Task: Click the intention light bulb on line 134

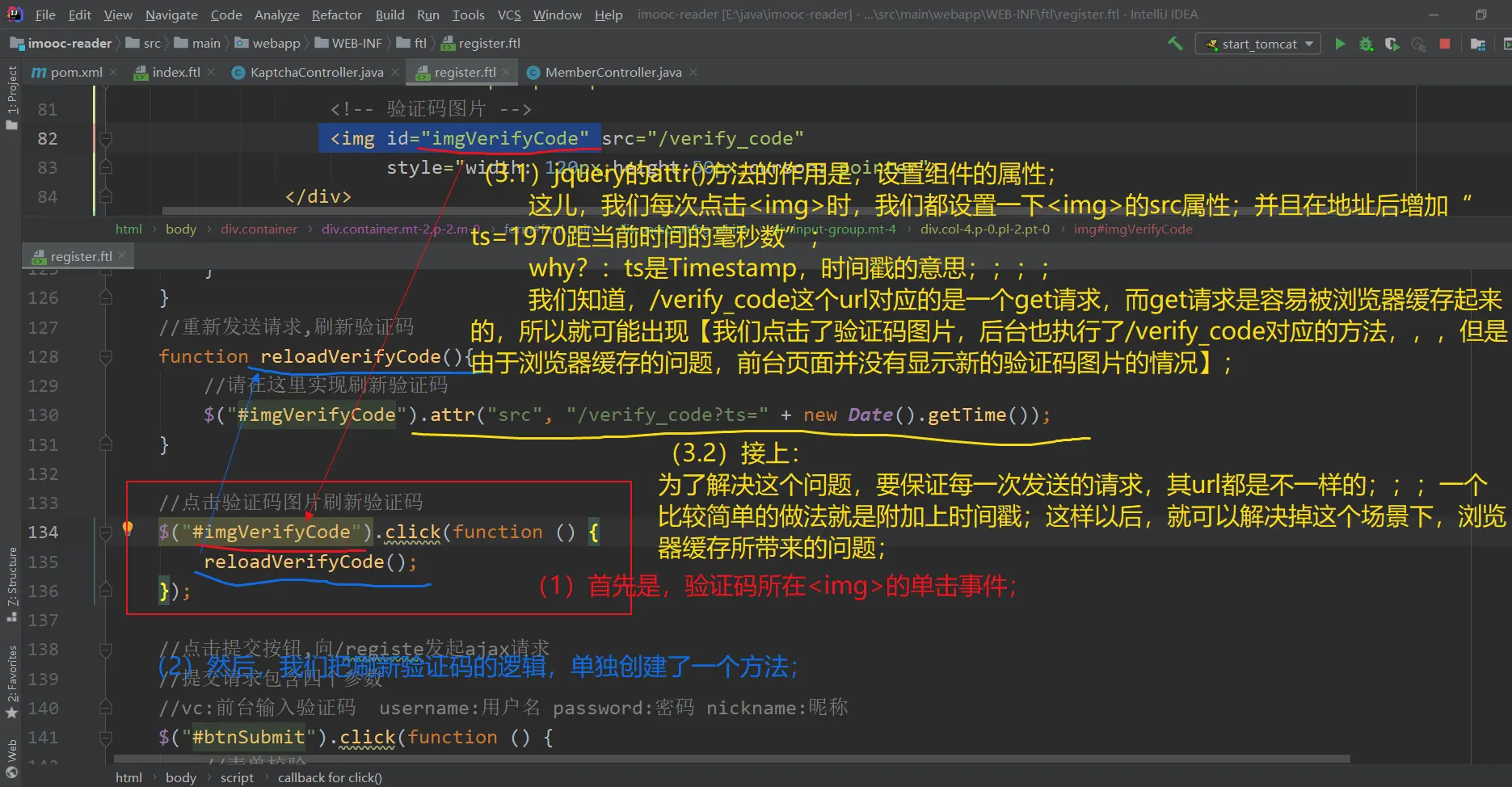Action: (128, 528)
